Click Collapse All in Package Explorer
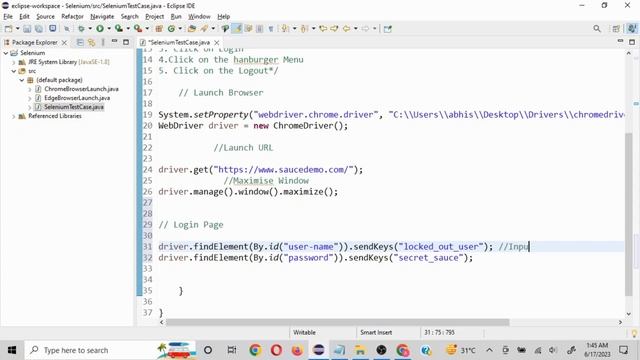This screenshot has width=640, height=360. coord(80,42)
